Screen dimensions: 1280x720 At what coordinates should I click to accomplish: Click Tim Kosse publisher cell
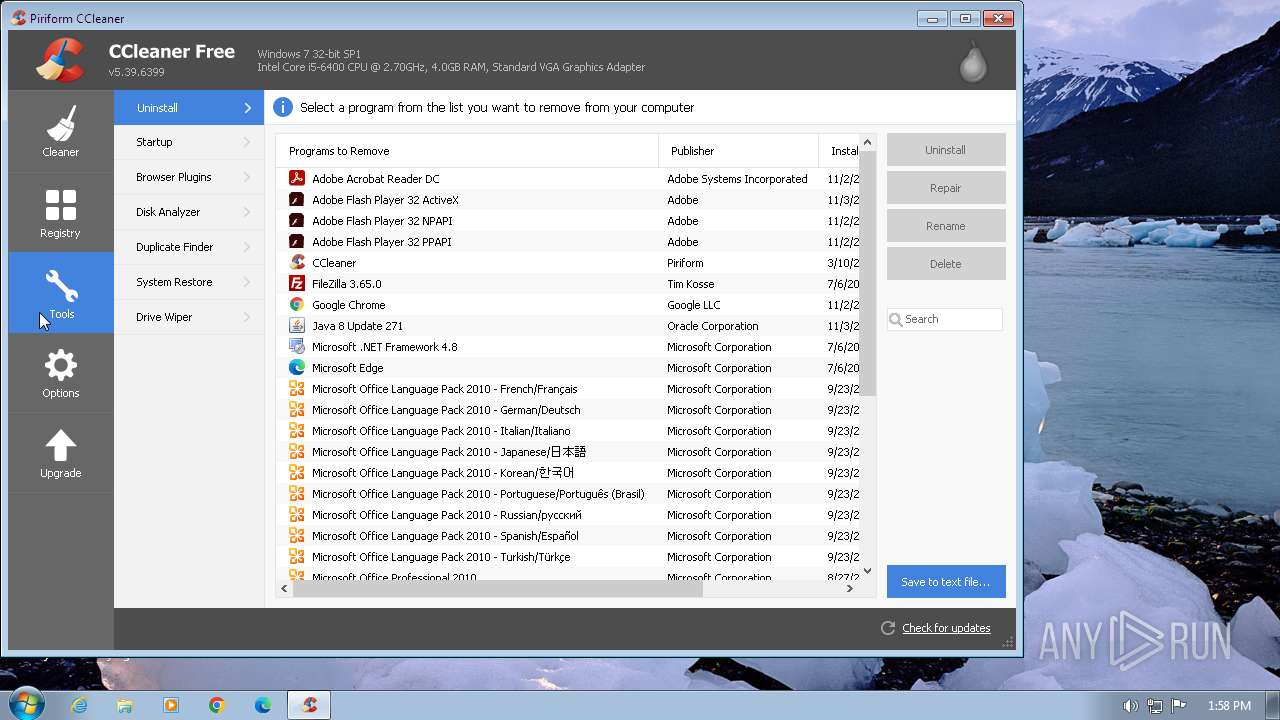click(691, 284)
